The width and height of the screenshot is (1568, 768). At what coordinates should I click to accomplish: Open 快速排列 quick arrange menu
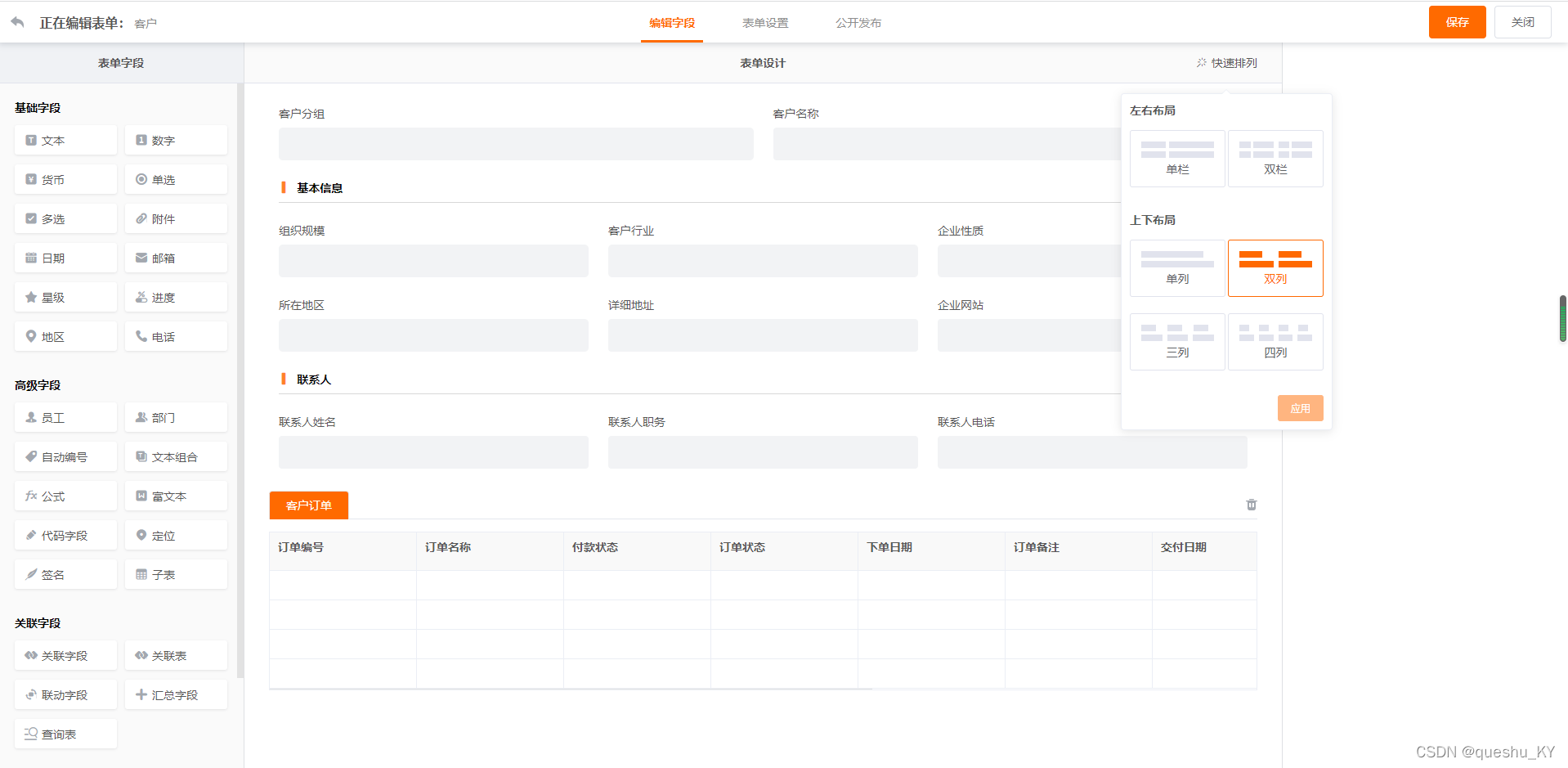click(x=1226, y=63)
